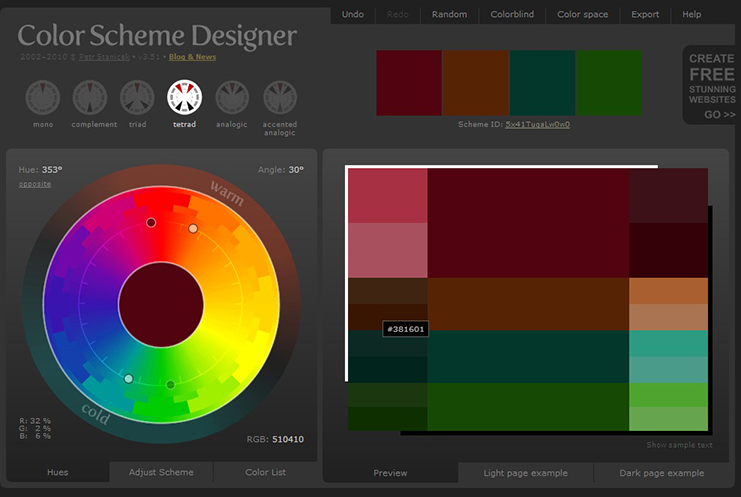This screenshot has height=497, width=741.
Task: Open the Light page example tab
Action: pyautogui.click(x=525, y=473)
